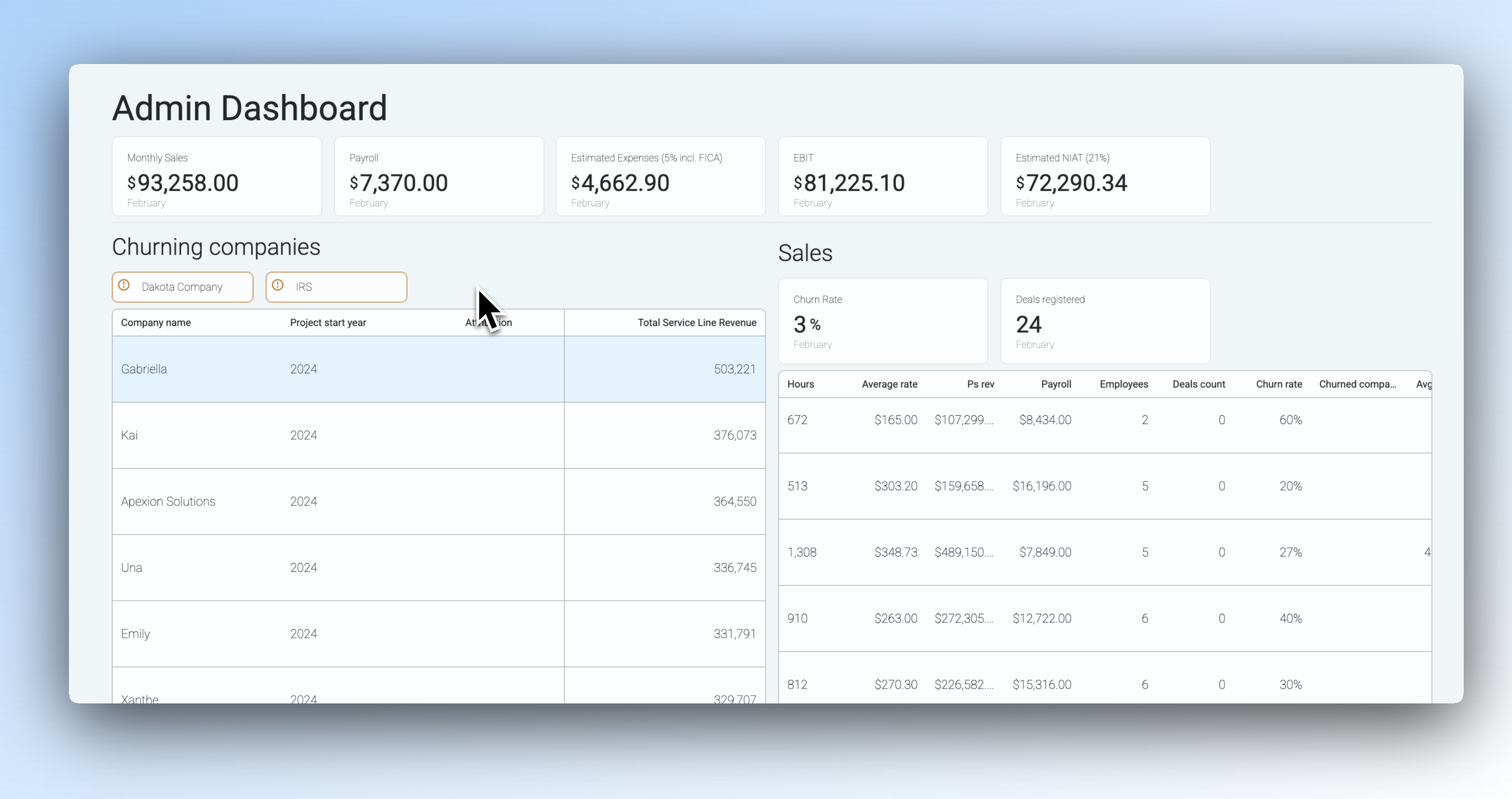The height and width of the screenshot is (799, 1512).
Task: Select the Kai company row
Action: click(438, 435)
